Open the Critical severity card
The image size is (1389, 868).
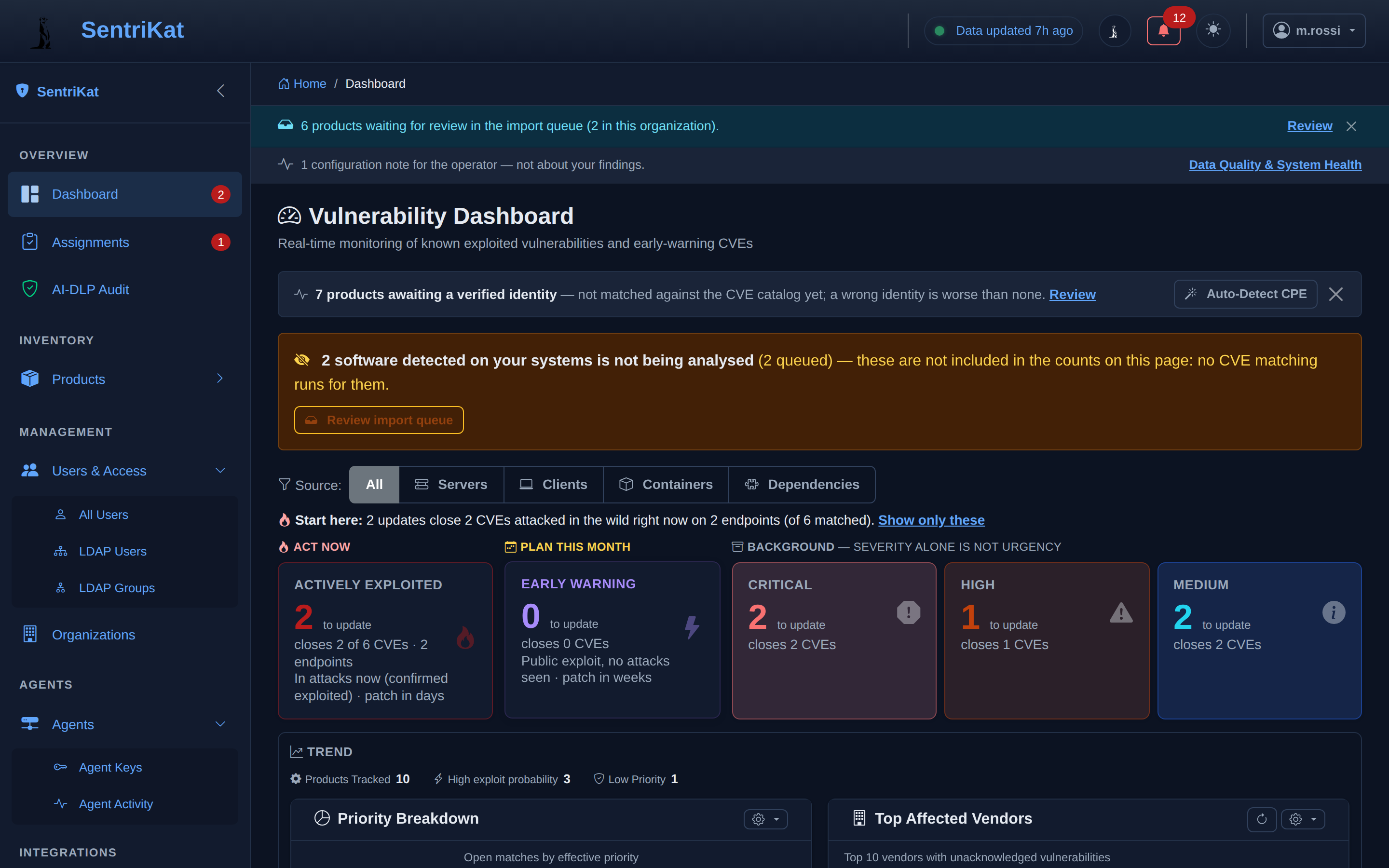[834, 641]
